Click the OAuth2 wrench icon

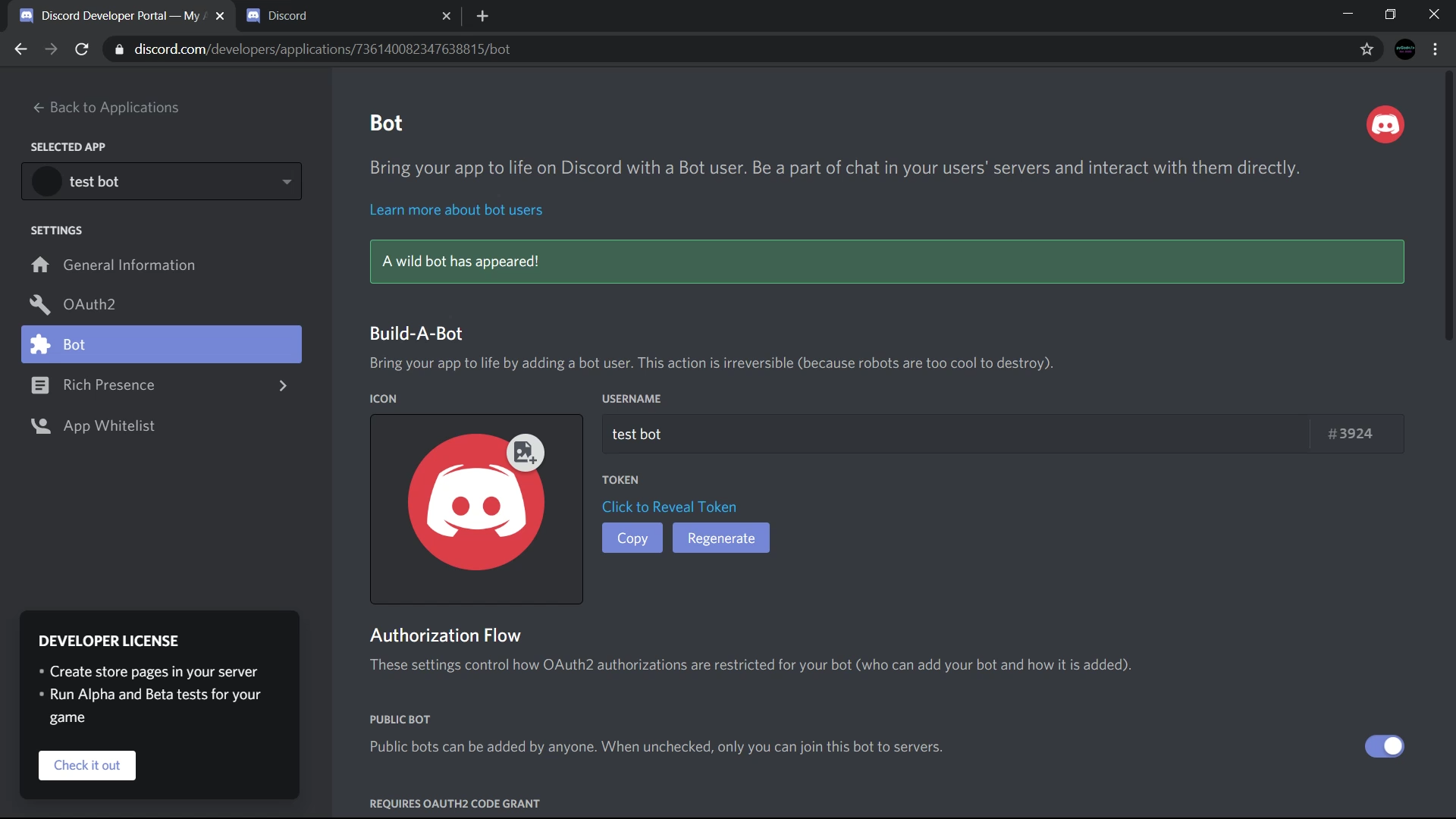[40, 304]
